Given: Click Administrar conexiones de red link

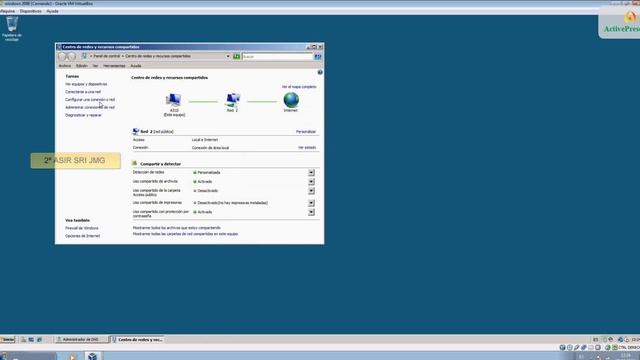Looking at the screenshot, I should pyautogui.click(x=90, y=107).
